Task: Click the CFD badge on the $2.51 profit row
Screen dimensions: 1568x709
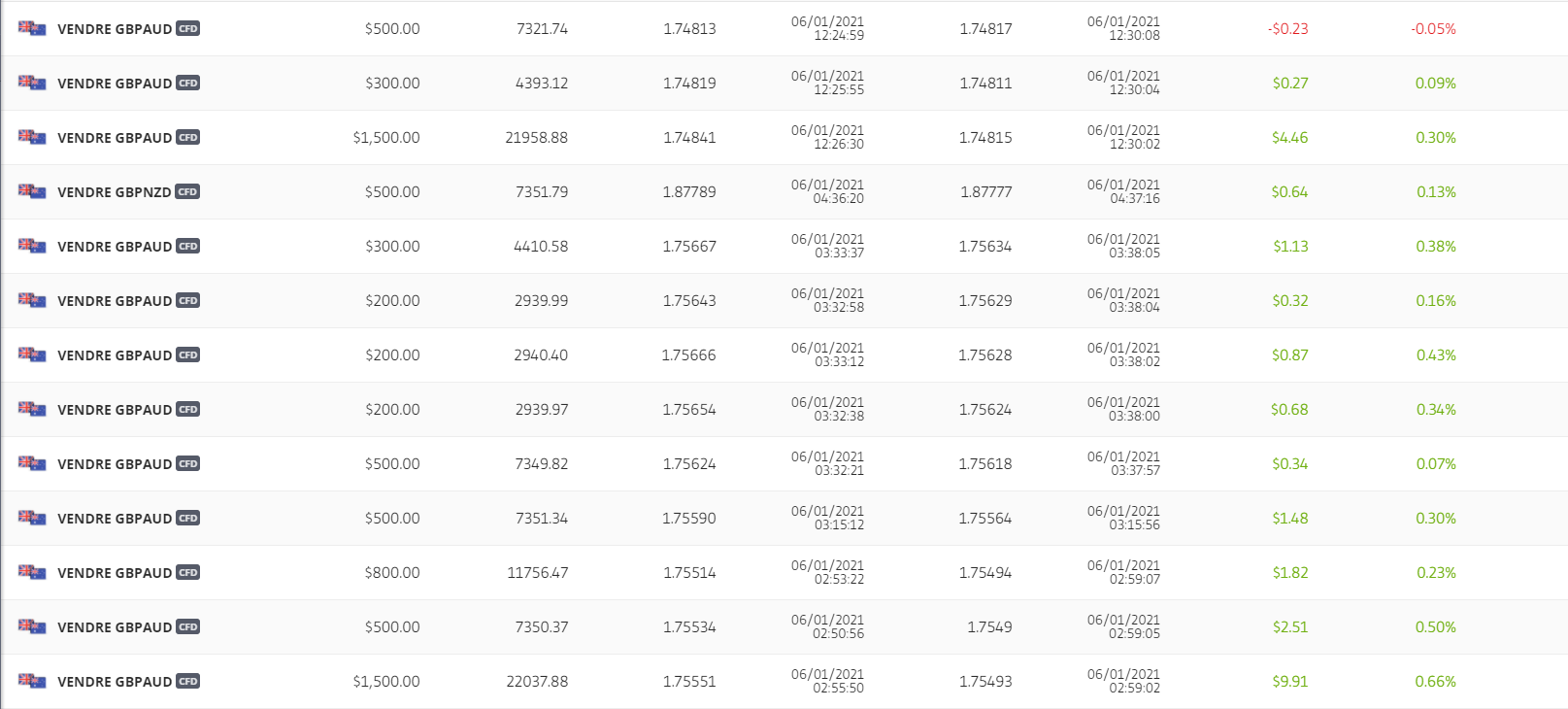Action: [x=188, y=627]
